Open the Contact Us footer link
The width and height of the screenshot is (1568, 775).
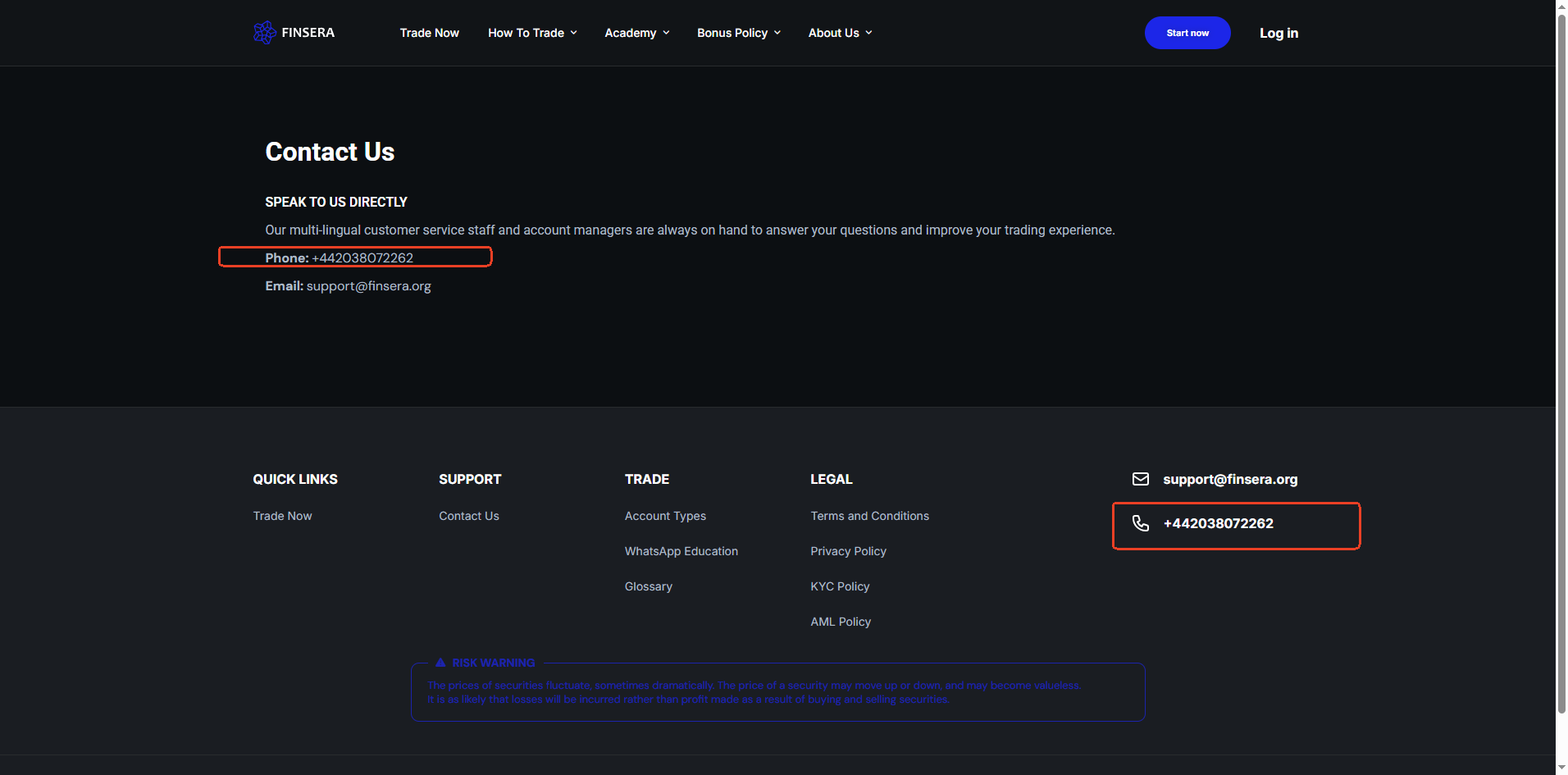tap(468, 516)
